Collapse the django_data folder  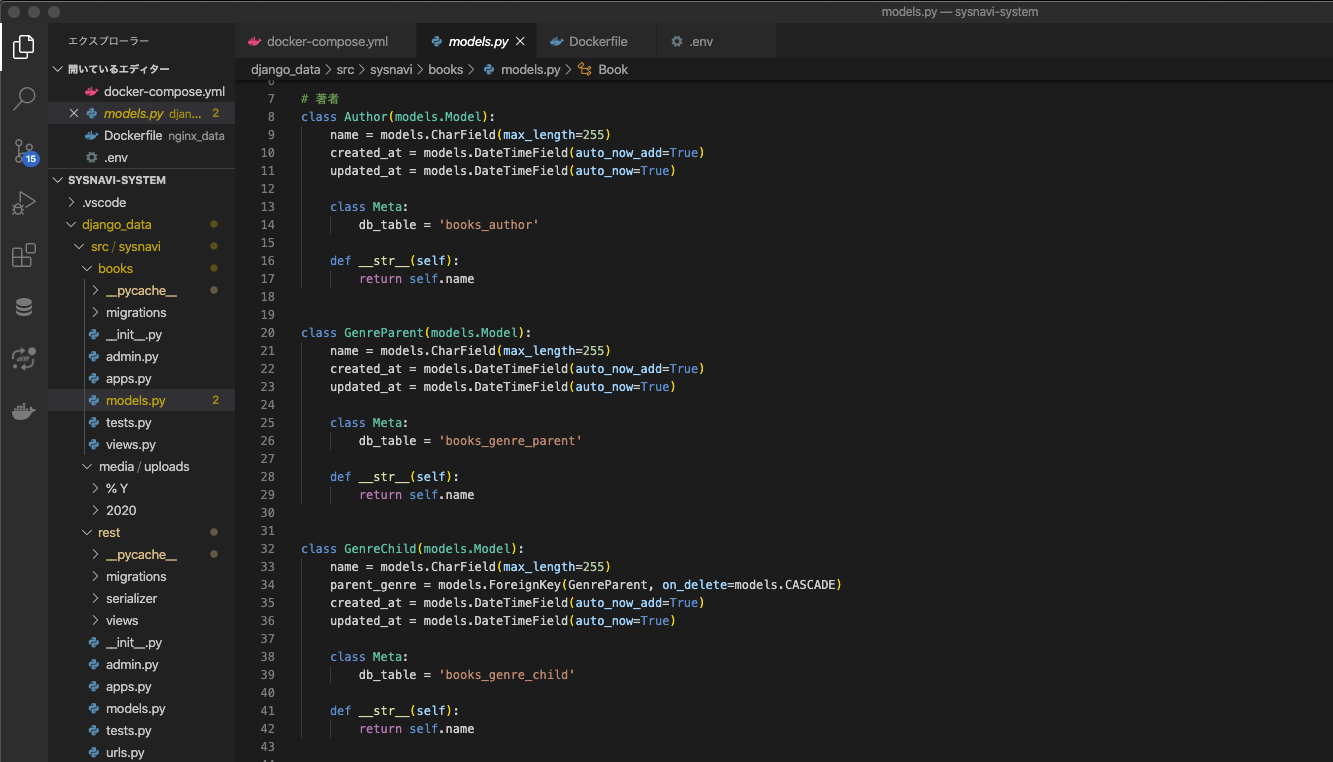coord(116,225)
